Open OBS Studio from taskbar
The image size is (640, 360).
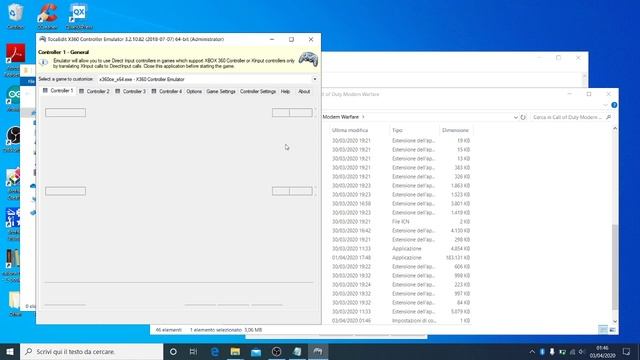click(276, 351)
